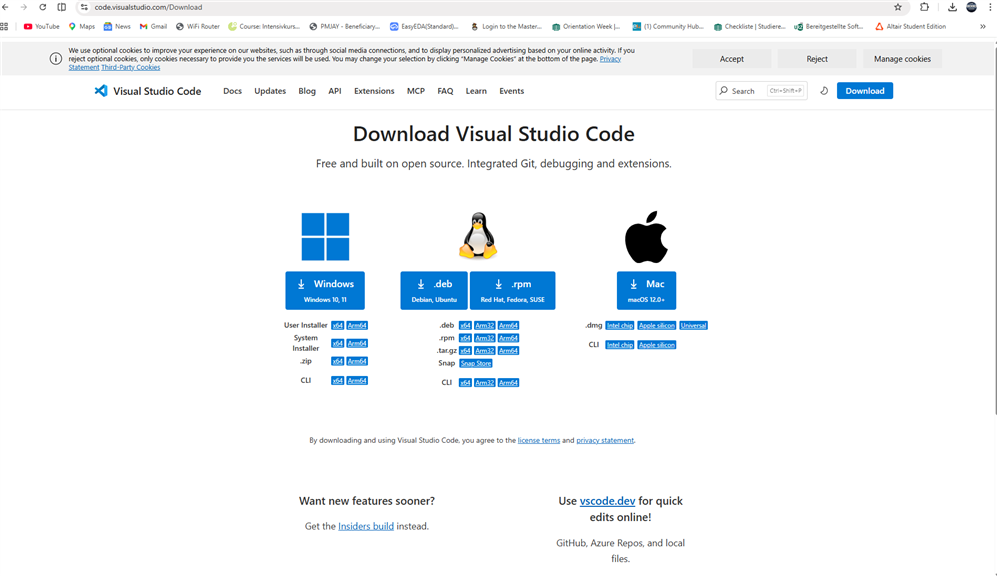
Task: Download the .deb Debian, Ubuntu package
Action: click(x=434, y=291)
